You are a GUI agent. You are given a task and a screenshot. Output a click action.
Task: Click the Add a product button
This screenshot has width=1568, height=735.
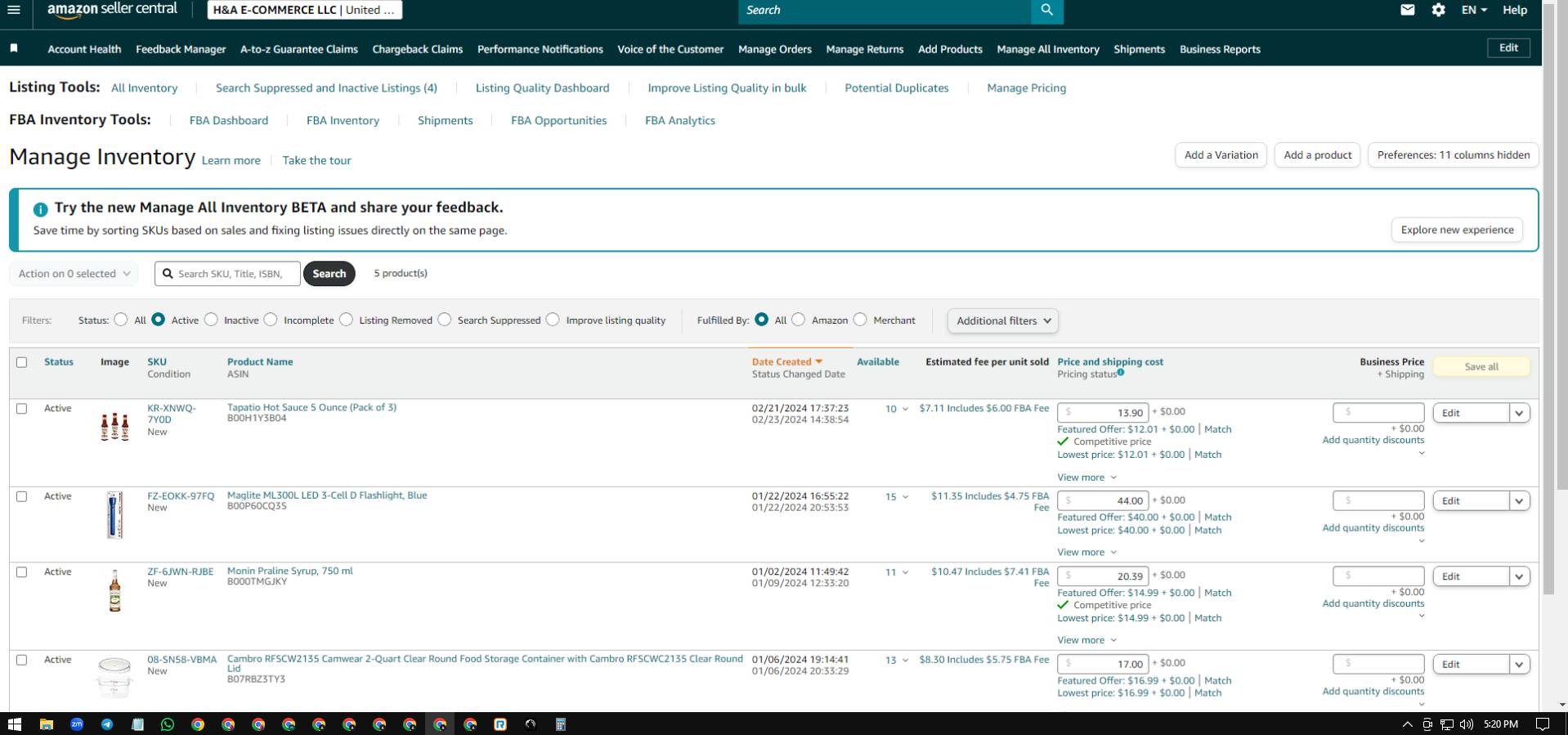click(x=1318, y=155)
